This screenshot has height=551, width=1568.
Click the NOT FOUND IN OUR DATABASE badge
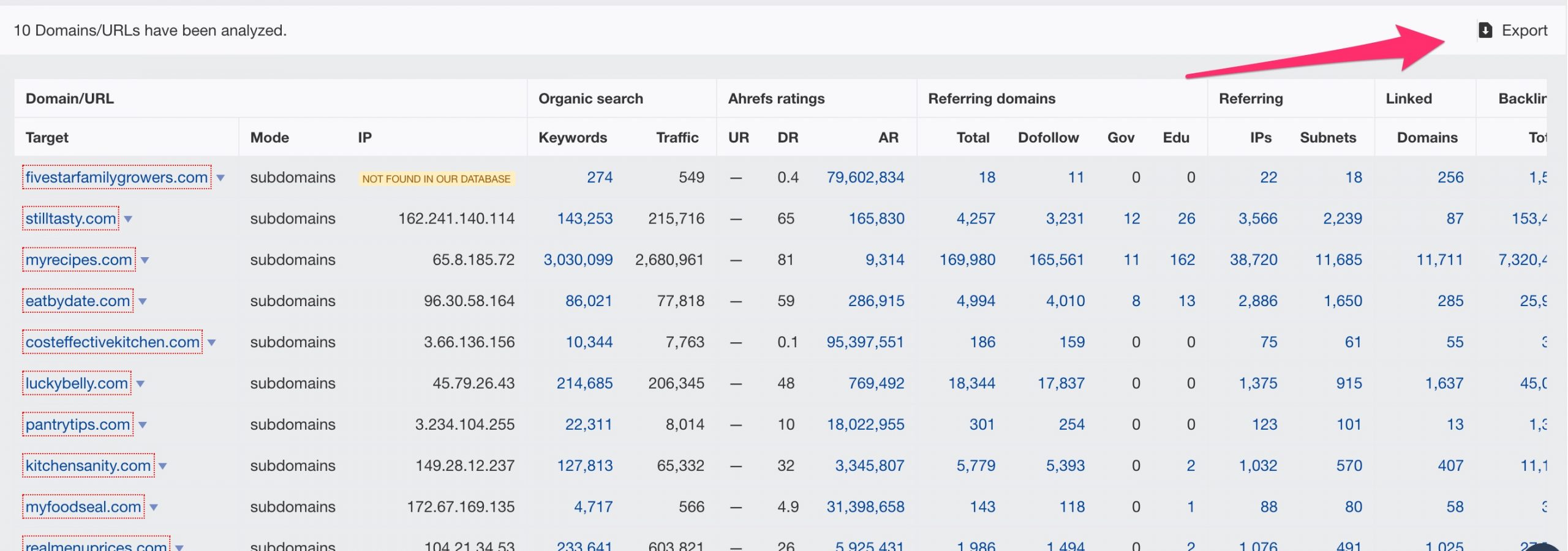[436, 178]
